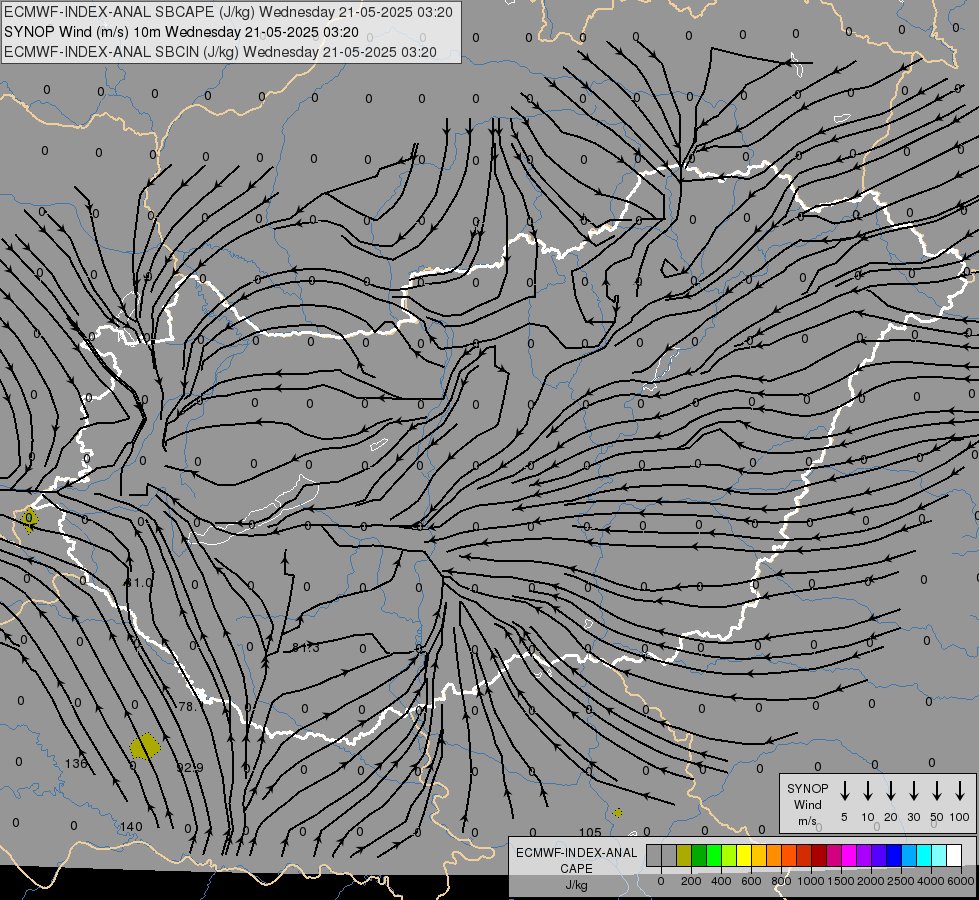
Task: Click the large olive CAPE patch in southwest
Action: click(145, 746)
